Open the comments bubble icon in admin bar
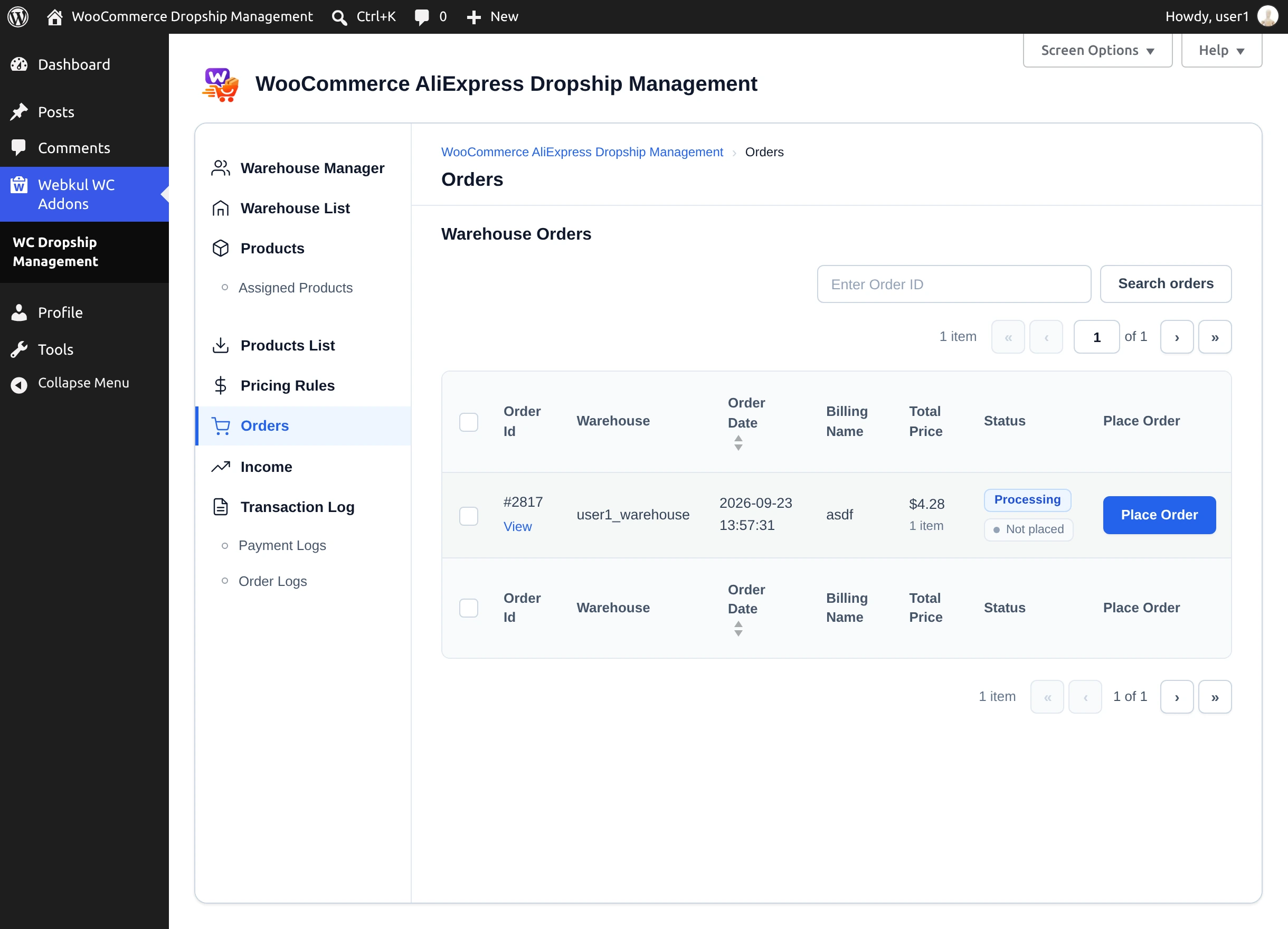 [421, 17]
